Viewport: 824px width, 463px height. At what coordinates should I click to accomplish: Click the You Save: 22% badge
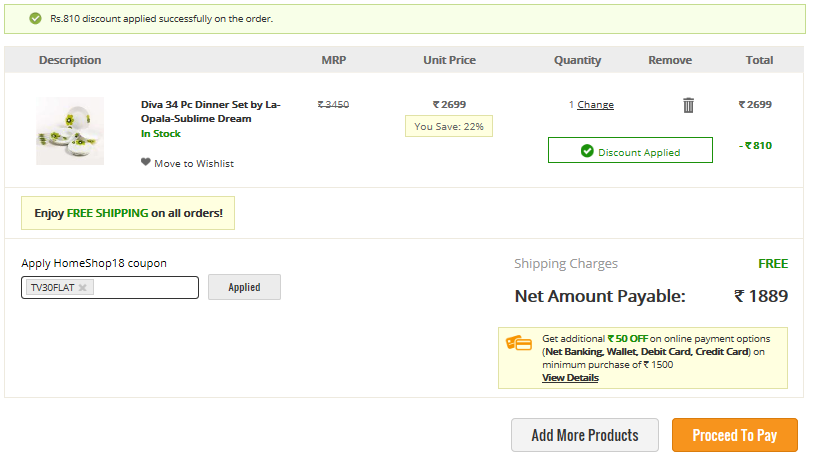coord(449,126)
